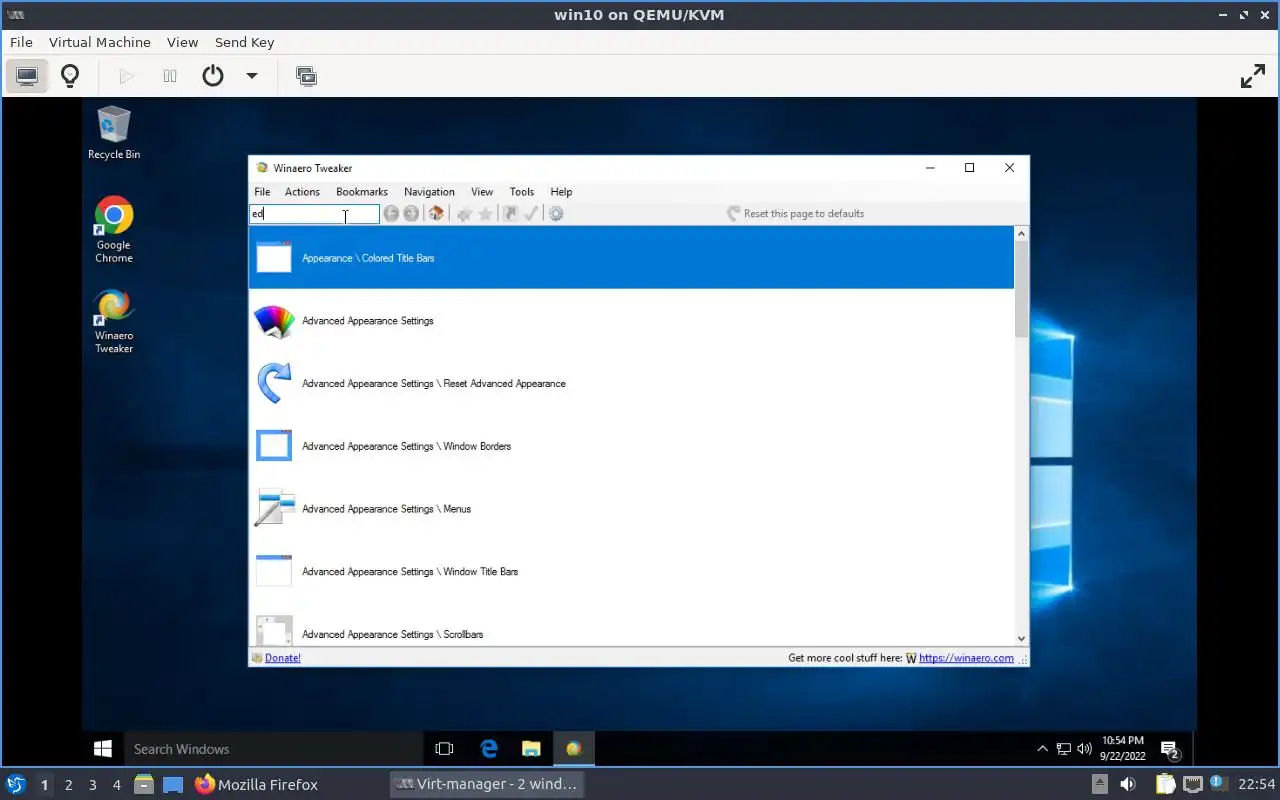Image resolution: width=1280 pixels, height=800 pixels.
Task: Click the Forward navigation arrow in Winaero toolbar
Action: [411, 213]
